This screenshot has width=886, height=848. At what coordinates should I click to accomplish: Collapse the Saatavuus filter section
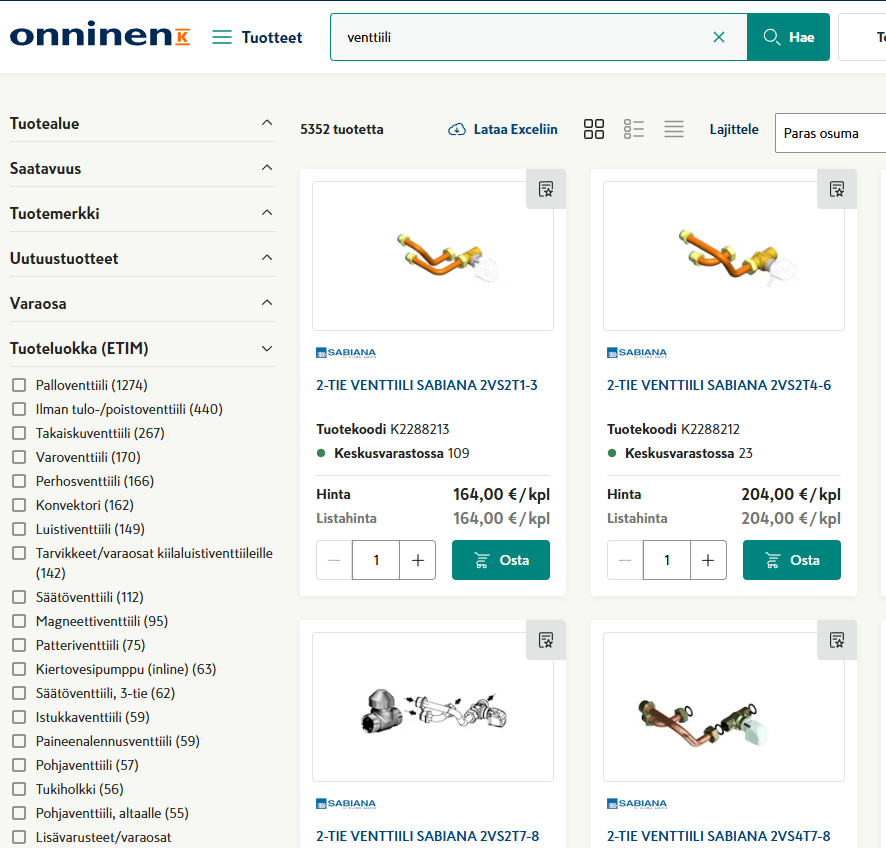[x=142, y=168]
